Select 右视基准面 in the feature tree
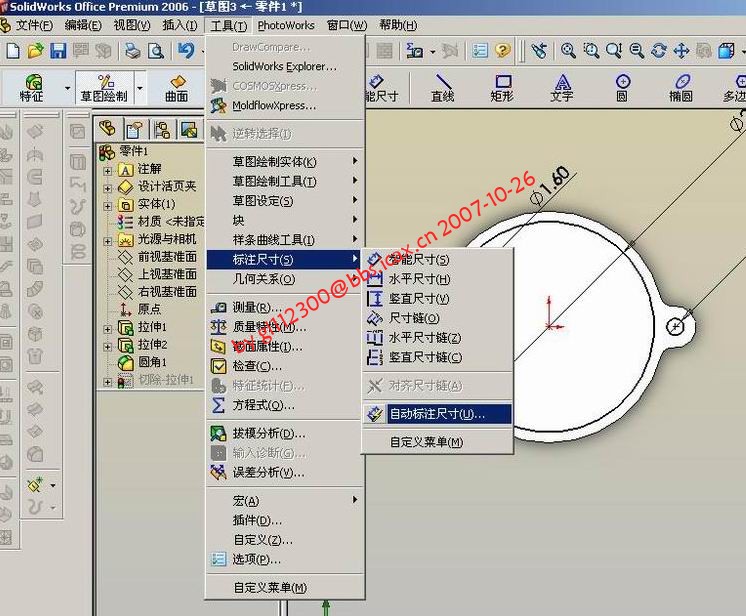This screenshot has height=616, width=746. tap(157, 292)
